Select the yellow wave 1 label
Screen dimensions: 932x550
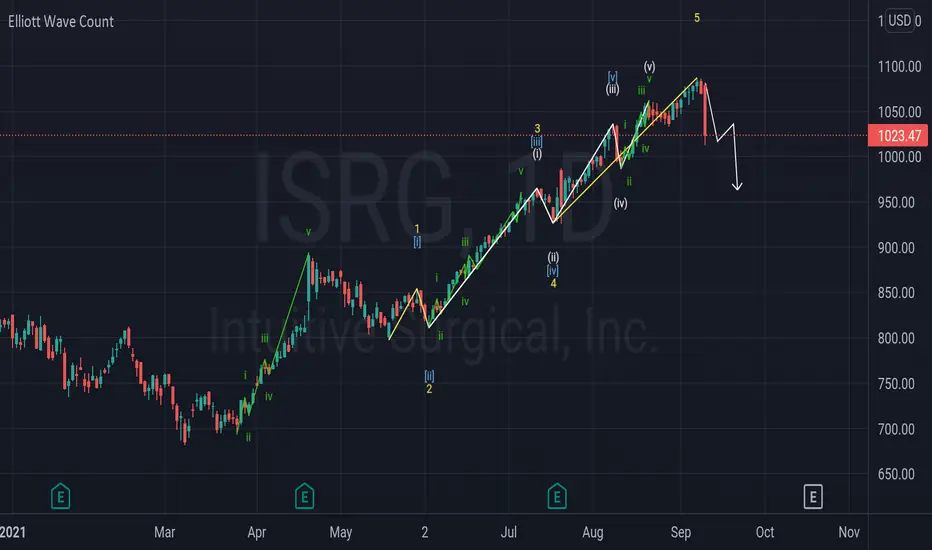click(417, 229)
